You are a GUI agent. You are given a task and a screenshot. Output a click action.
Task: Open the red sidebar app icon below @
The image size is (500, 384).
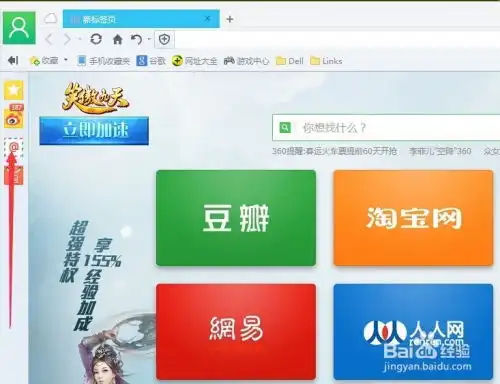14,175
